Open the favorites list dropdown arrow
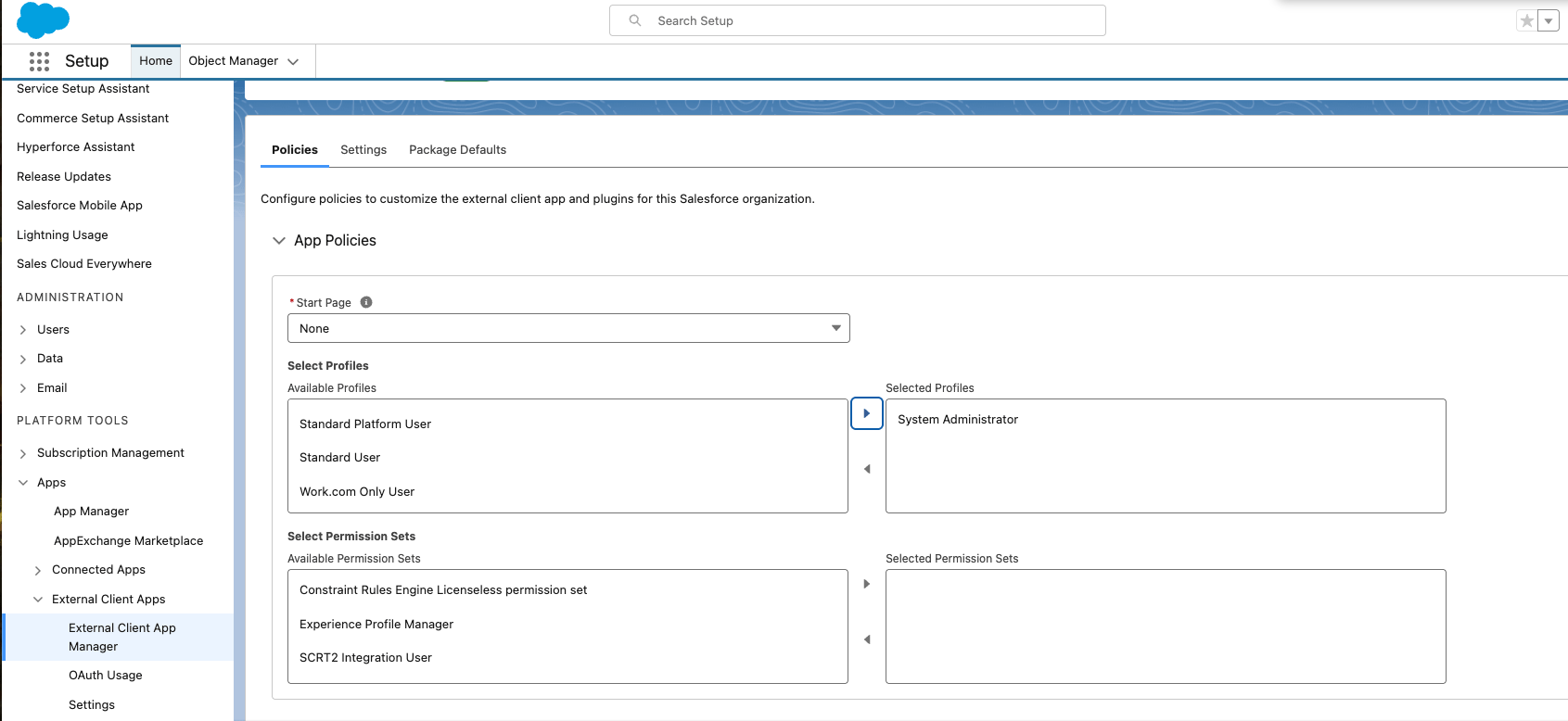This screenshot has height=721, width=1568. point(1549,20)
